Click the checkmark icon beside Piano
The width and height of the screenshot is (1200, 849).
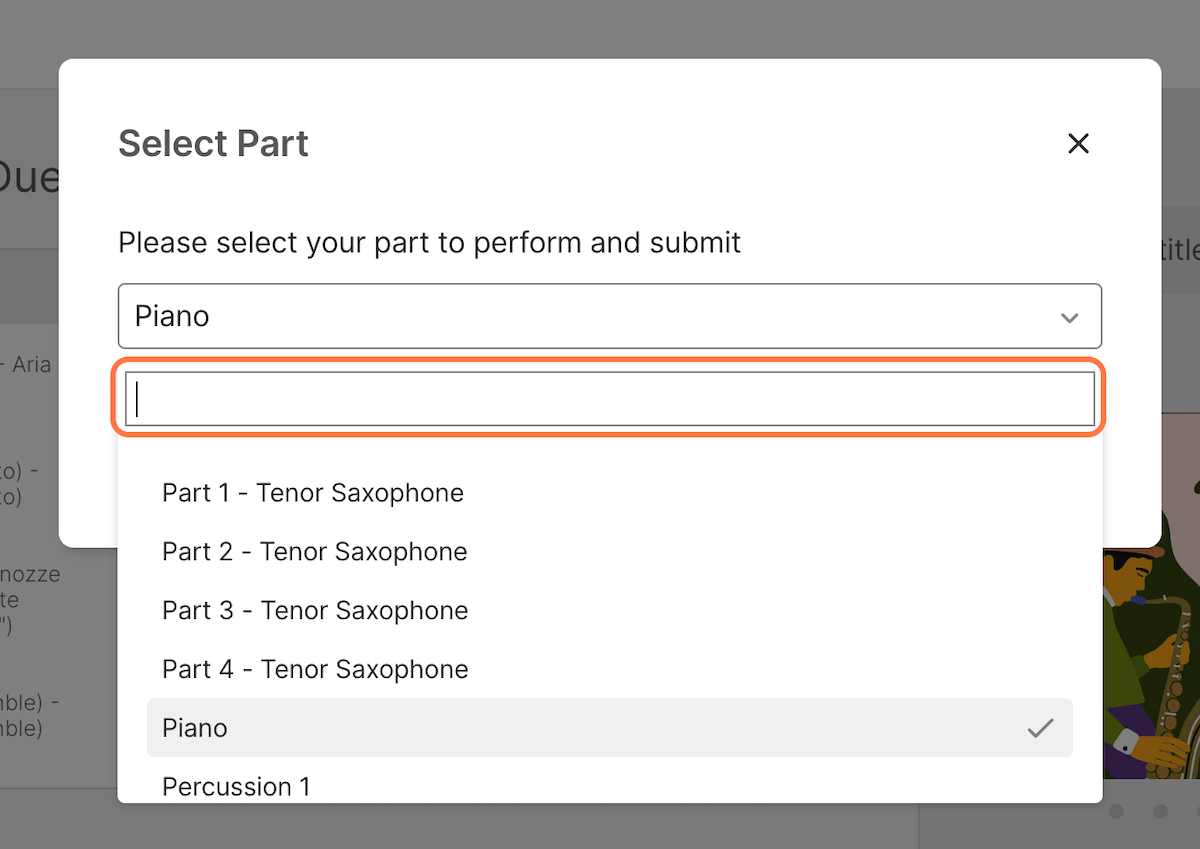coord(1040,729)
